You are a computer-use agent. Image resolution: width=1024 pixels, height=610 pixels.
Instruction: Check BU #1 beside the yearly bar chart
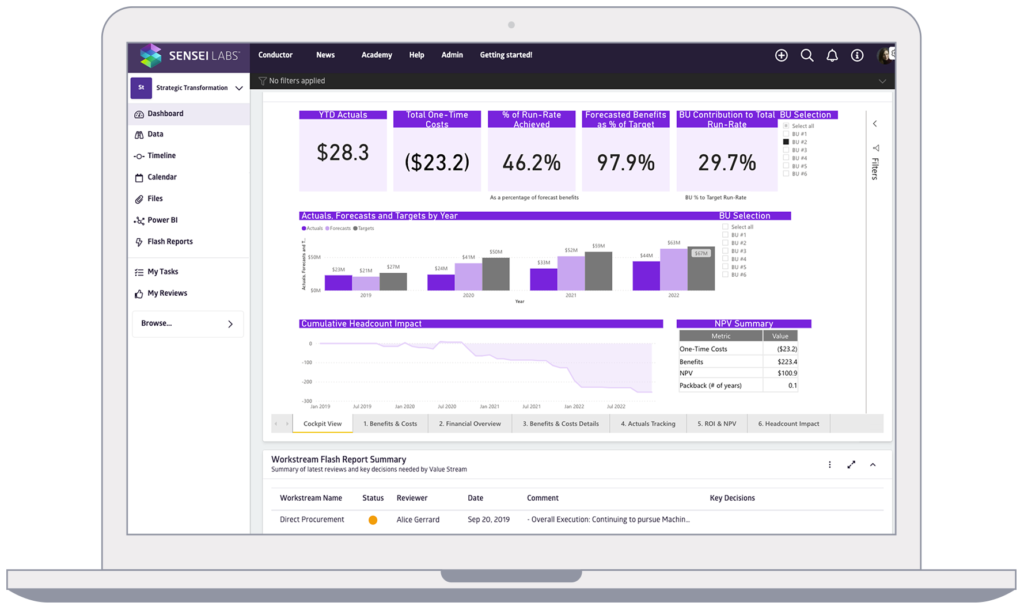point(726,235)
